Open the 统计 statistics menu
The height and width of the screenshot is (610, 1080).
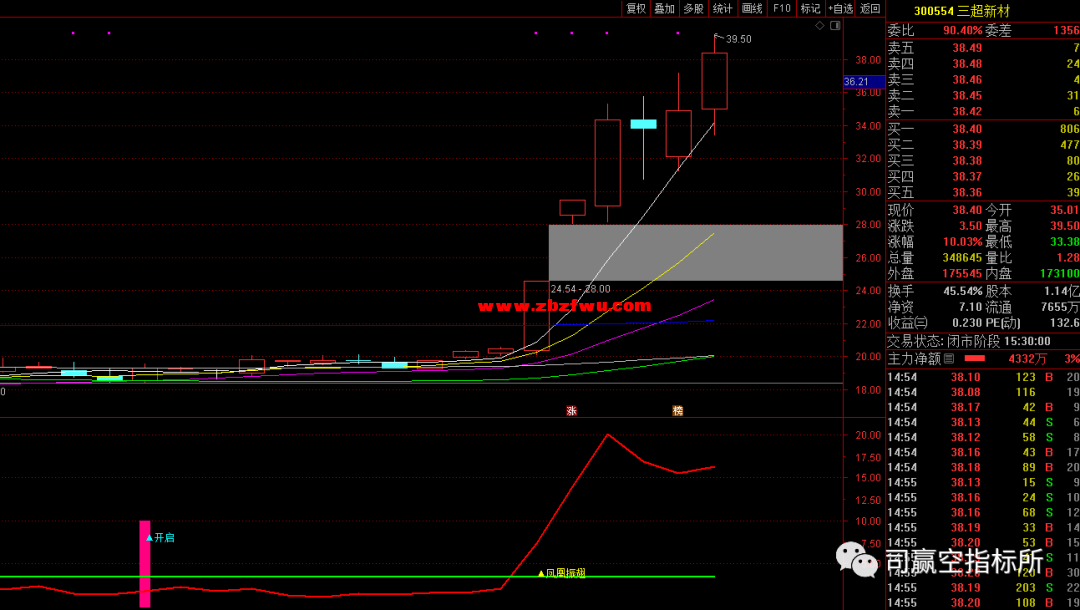pyautogui.click(x=722, y=8)
